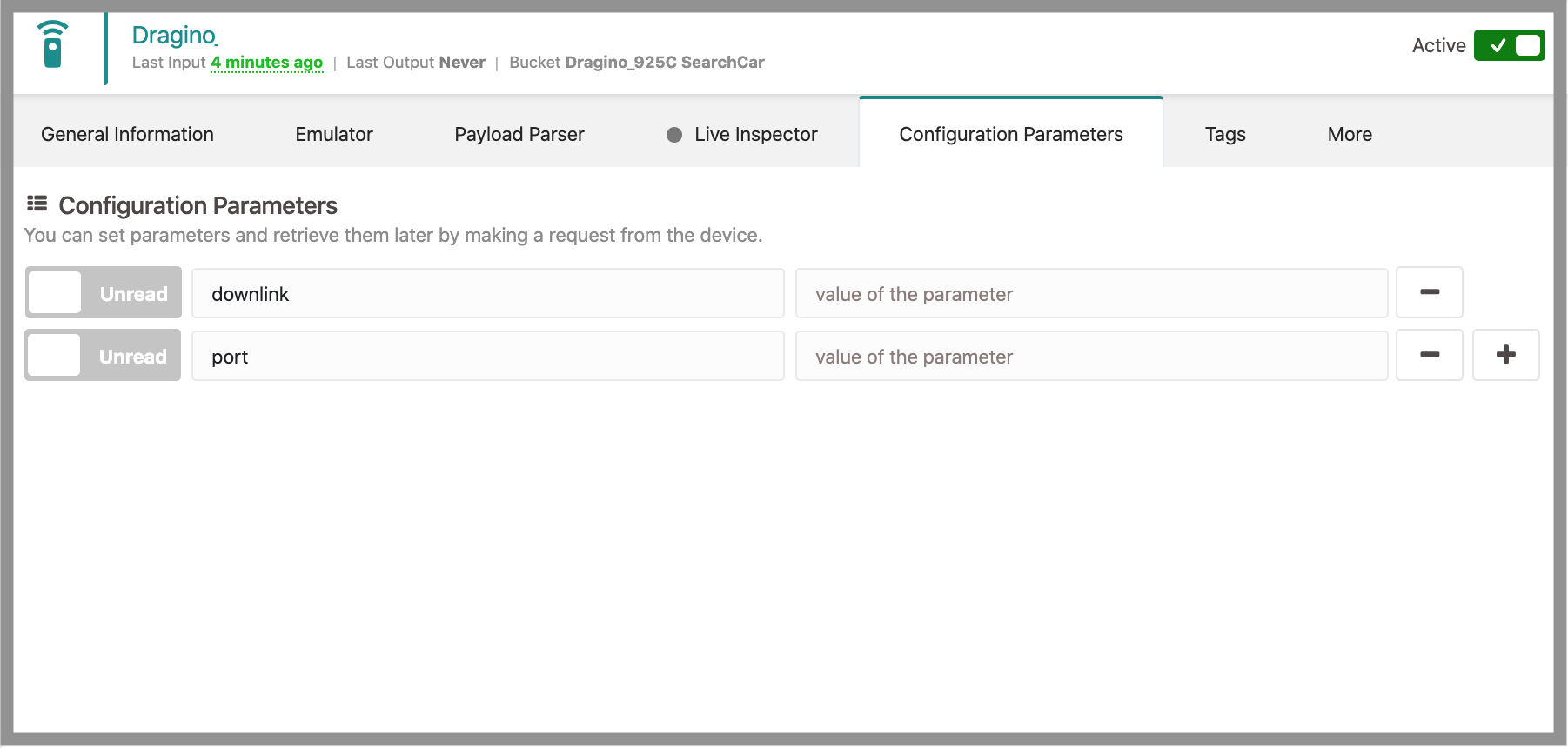The image size is (1568, 748).
Task: Open the Emulator tab
Action: tap(334, 134)
